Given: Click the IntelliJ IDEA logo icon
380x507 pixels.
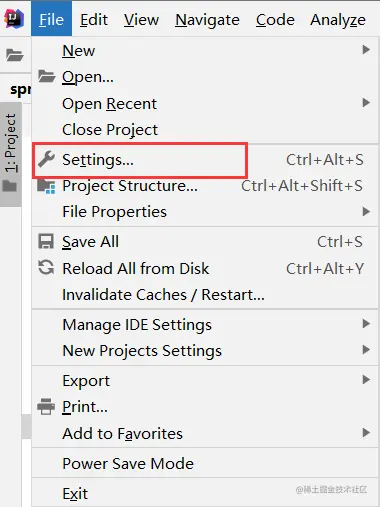Looking at the screenshot, I should [x=14, y=19].
